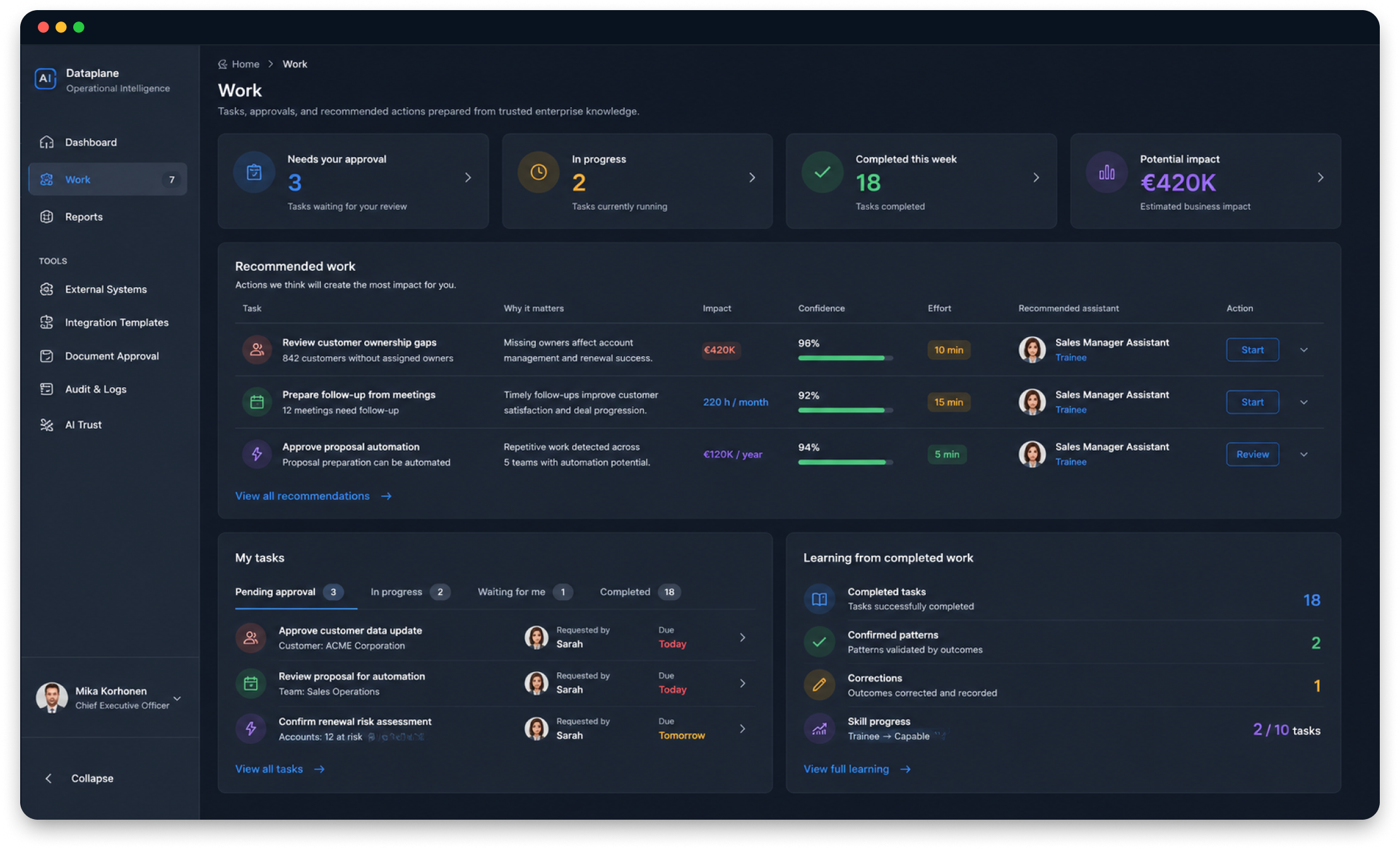Screen dimensions: 1400x850
Task: Click the Trainee label in Approve proposal automation row
Action: point(1071,462)
